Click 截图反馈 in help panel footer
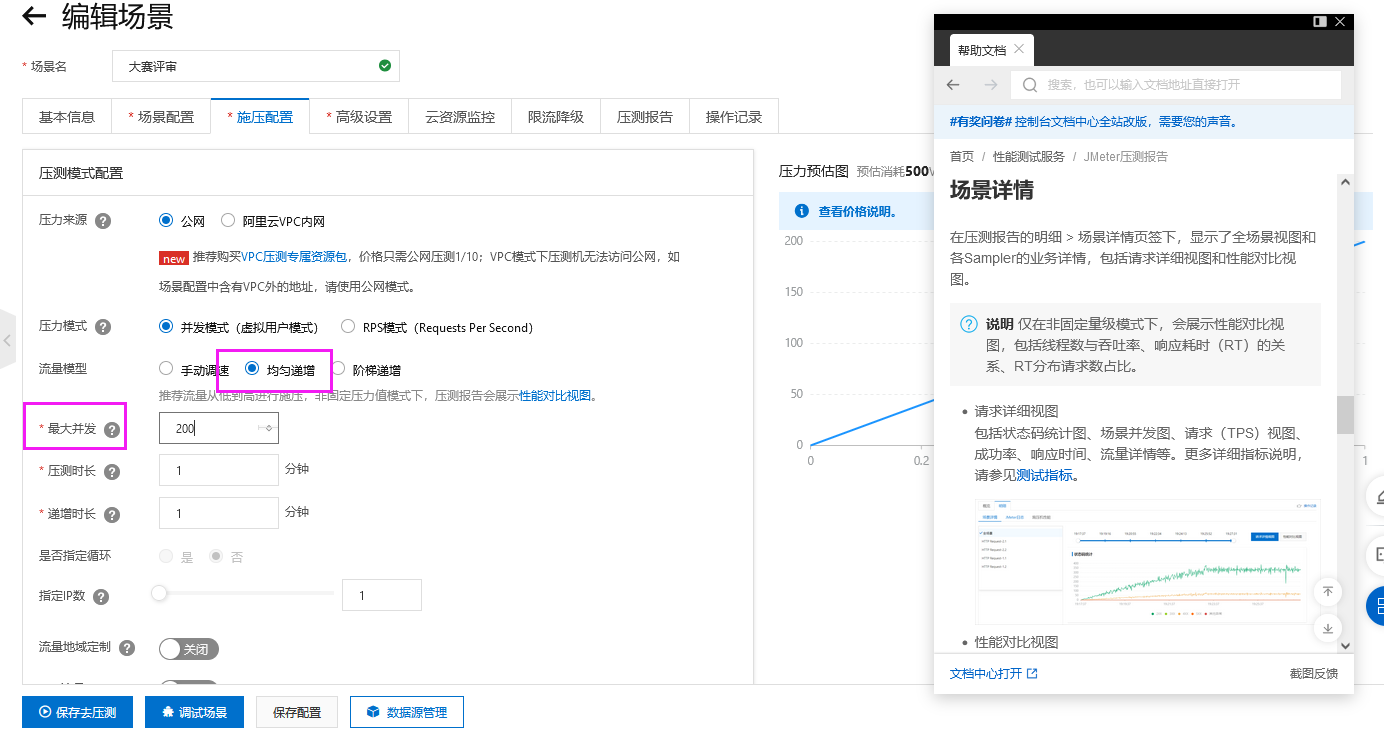This screenshot has width=1384, height=731. click(1314, 673)
